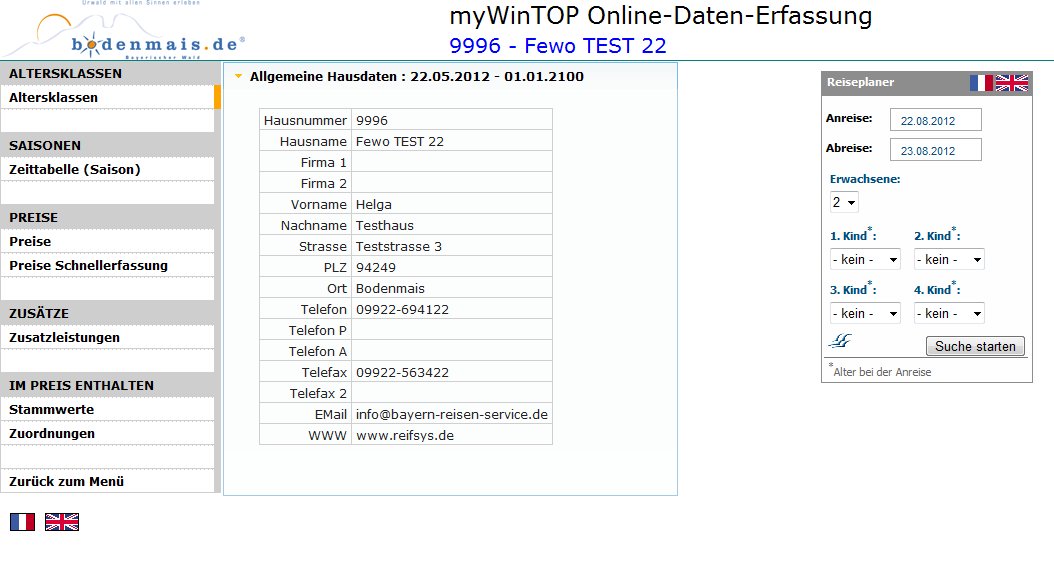Image resolution: width=1054 pixels, height=563 pixels.
Task: Open the 3. Kind age dropdown
Action: click(x=865, y=313)
